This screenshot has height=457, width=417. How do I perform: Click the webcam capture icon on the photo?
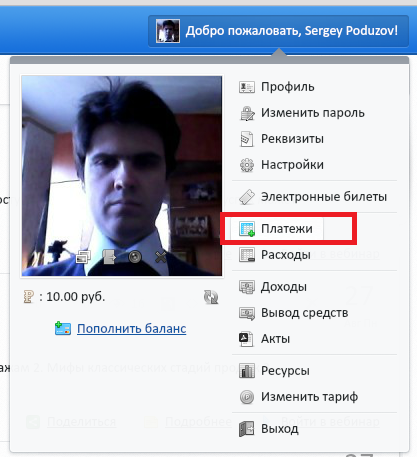coord(135,257)
